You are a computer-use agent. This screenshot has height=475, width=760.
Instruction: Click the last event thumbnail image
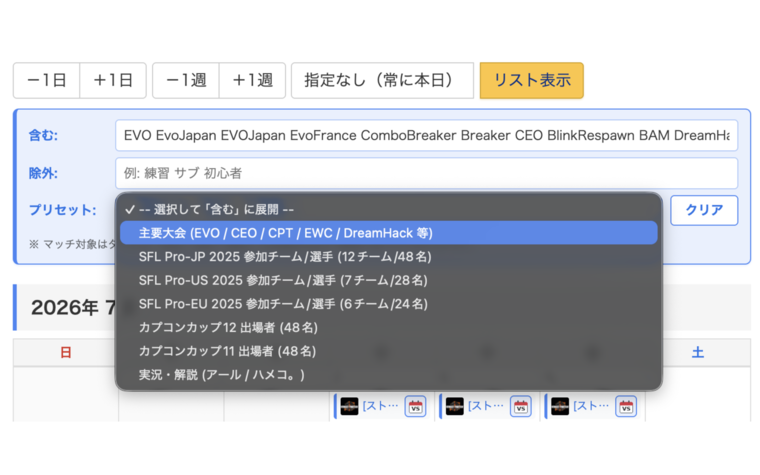560,406
